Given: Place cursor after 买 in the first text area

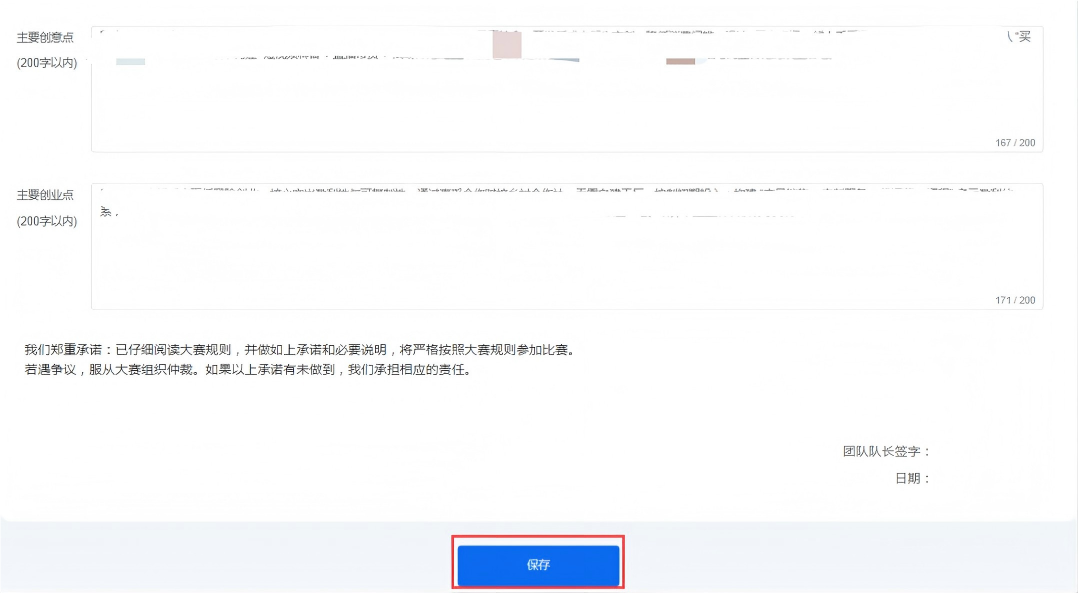Looking at the screenshot, I should (1030, 37).
